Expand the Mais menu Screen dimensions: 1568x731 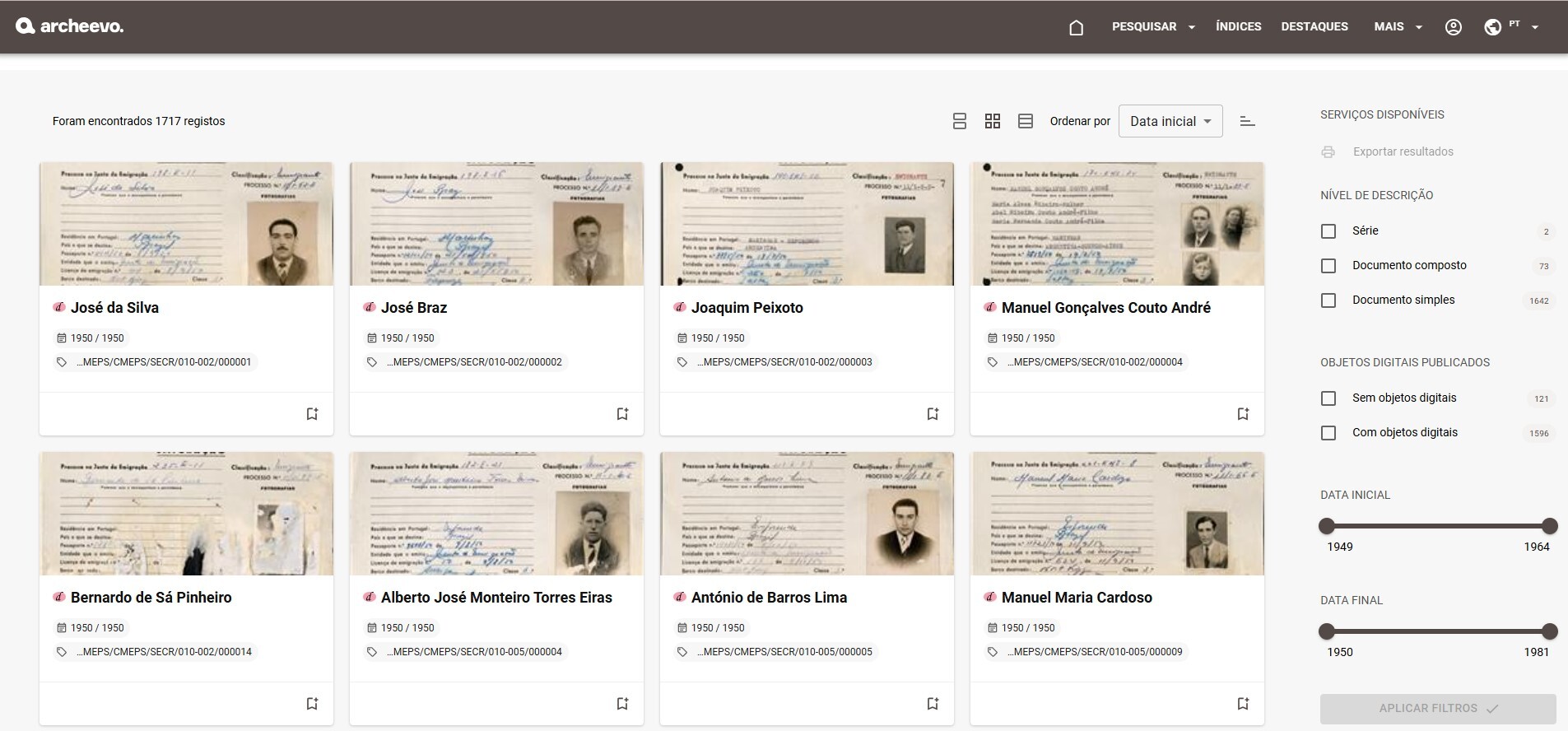coord(1398,27)
